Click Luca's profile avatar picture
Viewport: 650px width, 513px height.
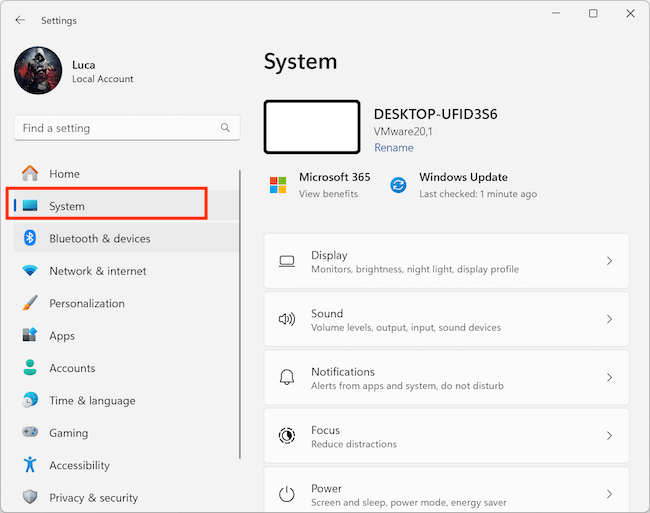click(x=38, y=70)
